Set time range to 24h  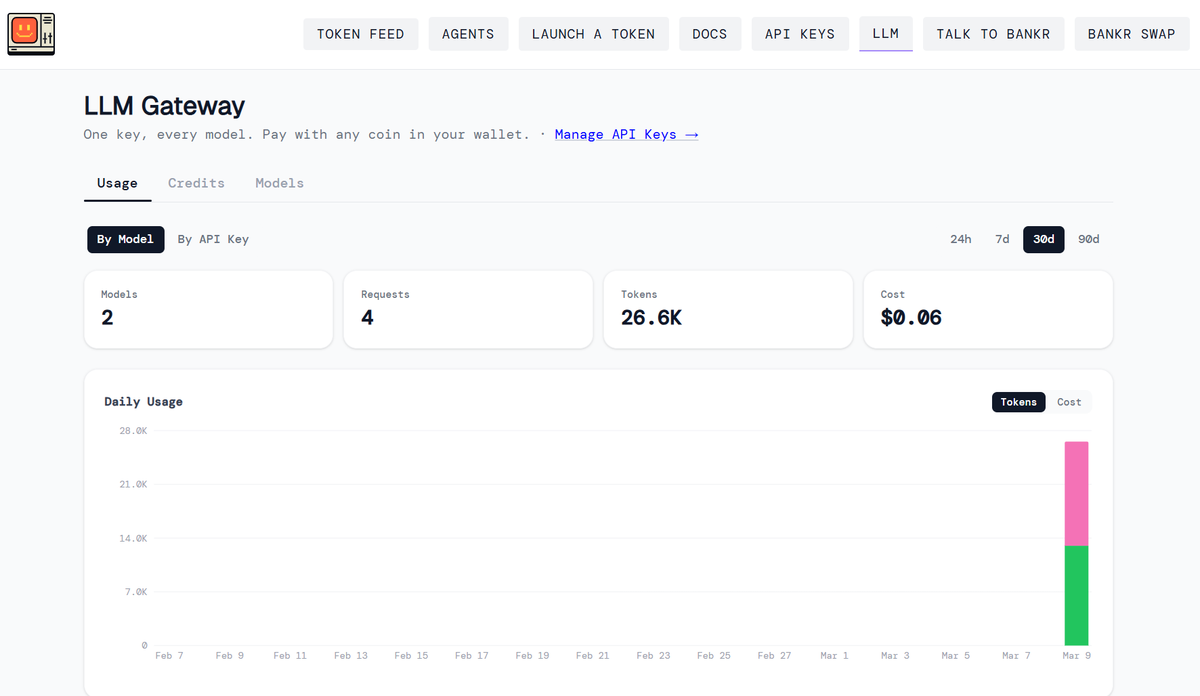point(960,239)
